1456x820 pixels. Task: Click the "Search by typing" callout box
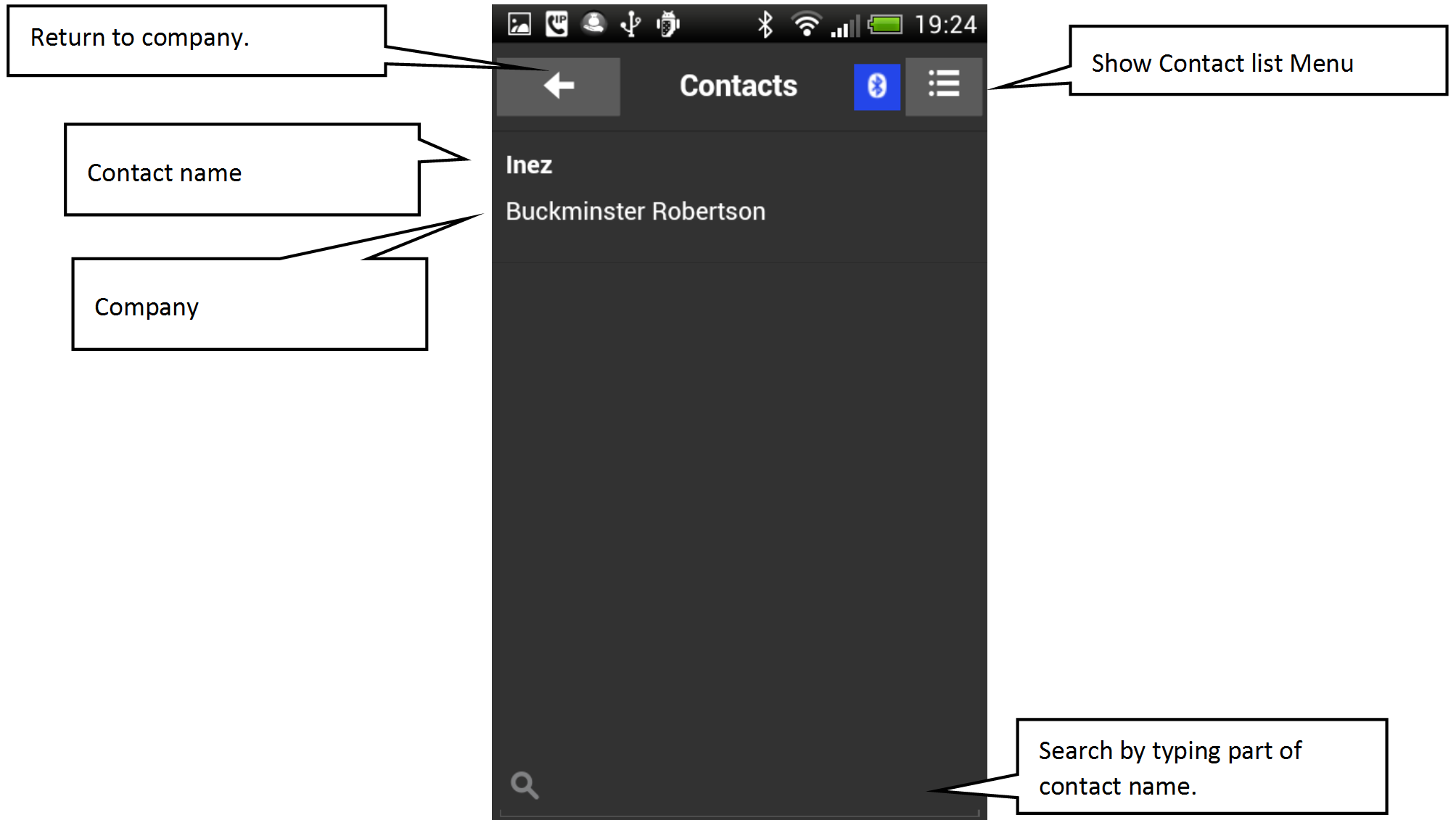tap(1201, 766)
